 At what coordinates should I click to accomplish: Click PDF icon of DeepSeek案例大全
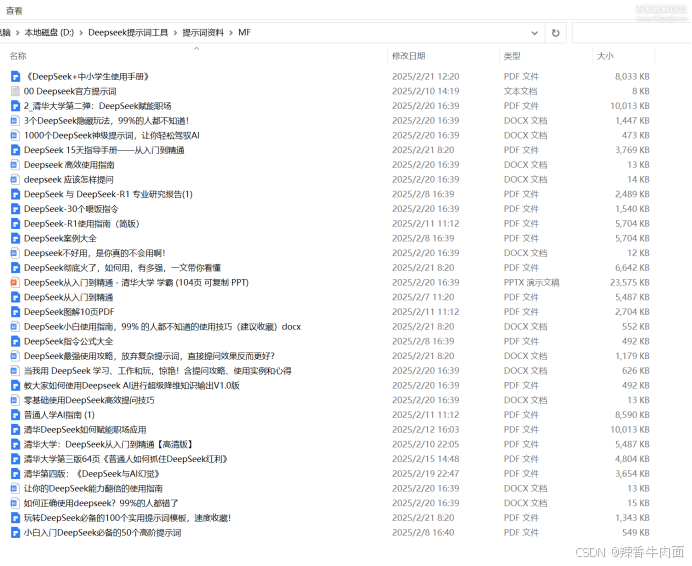(15, 238)
